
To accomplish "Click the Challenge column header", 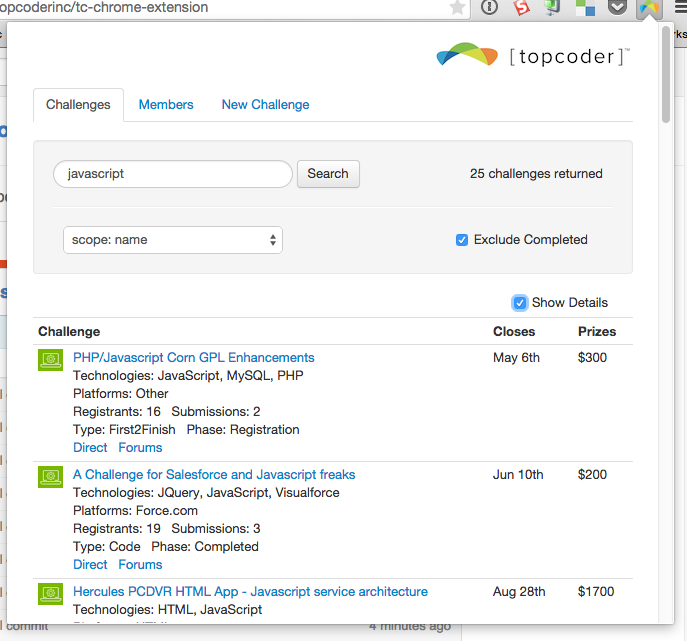I will tap(69, 332).
